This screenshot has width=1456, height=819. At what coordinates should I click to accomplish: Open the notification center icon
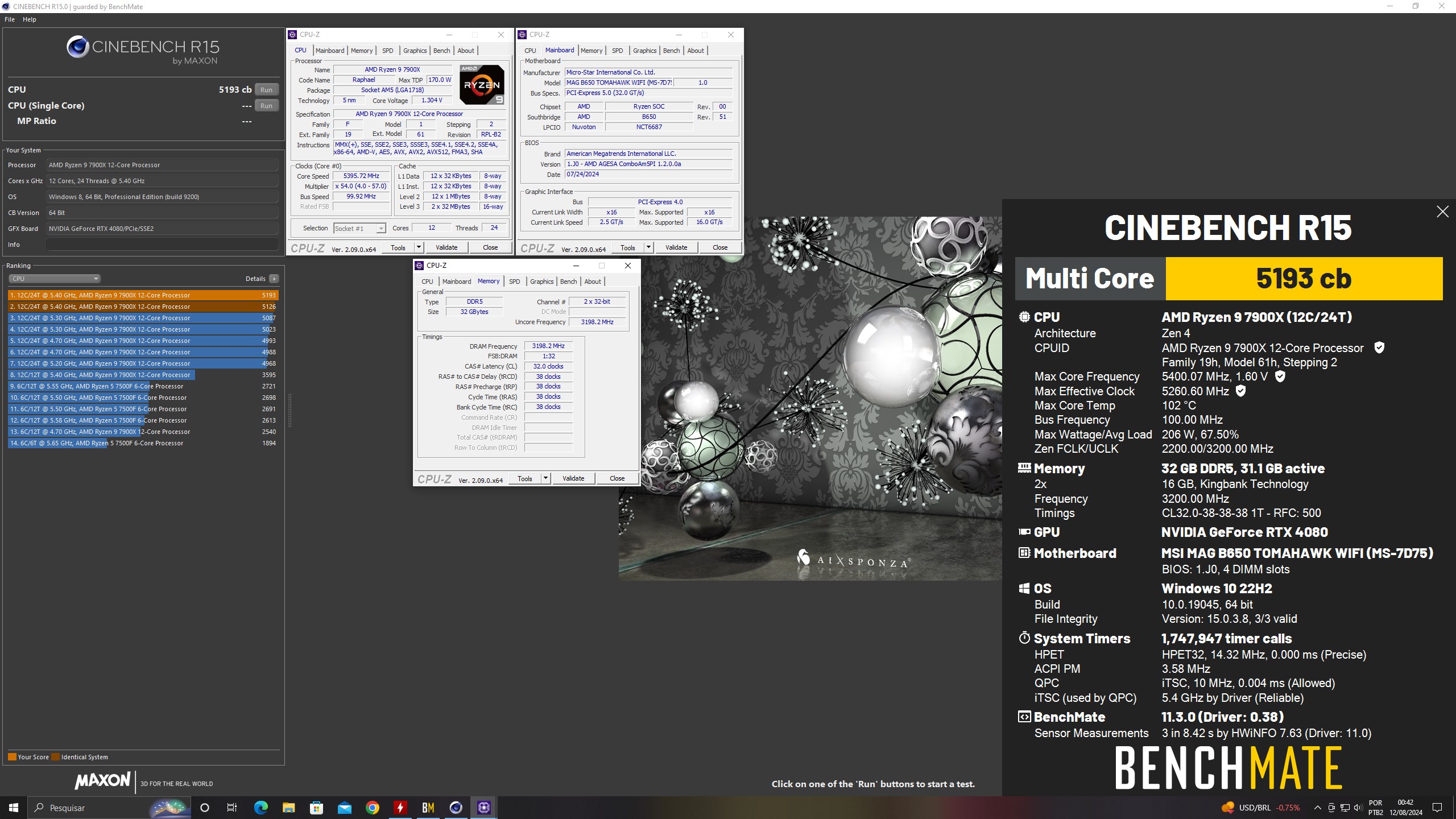(x=1437, y=808)
